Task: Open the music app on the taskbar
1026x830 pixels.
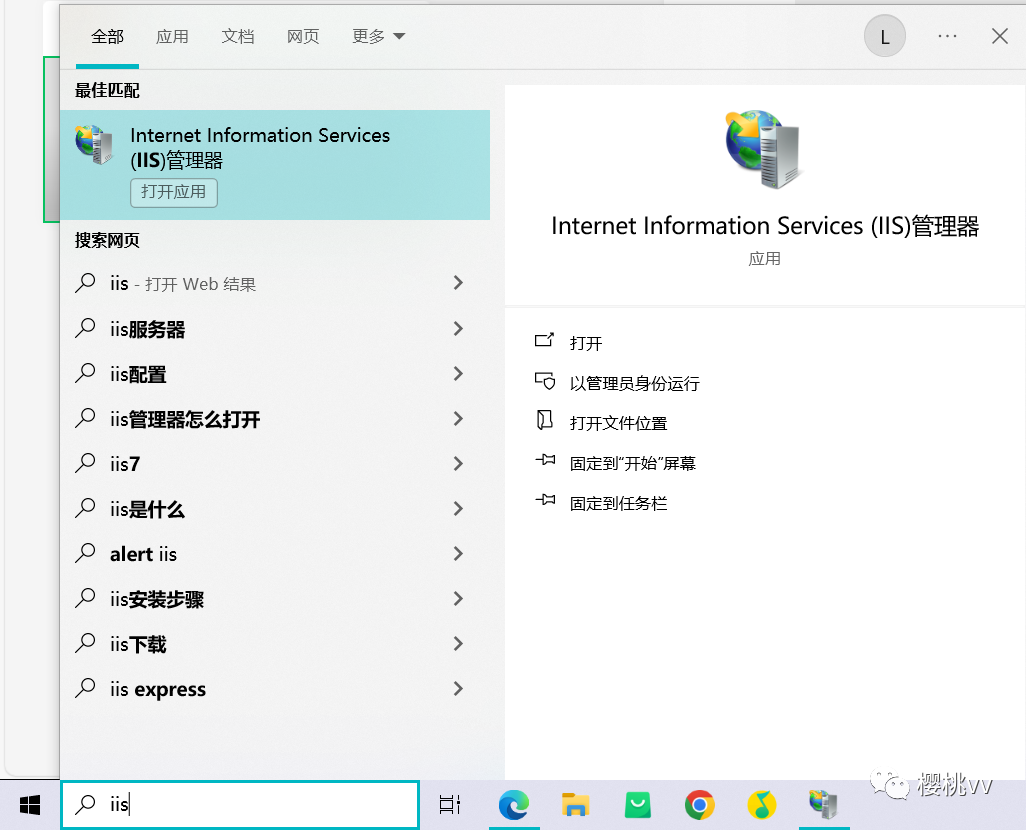Action: [761, 804]
